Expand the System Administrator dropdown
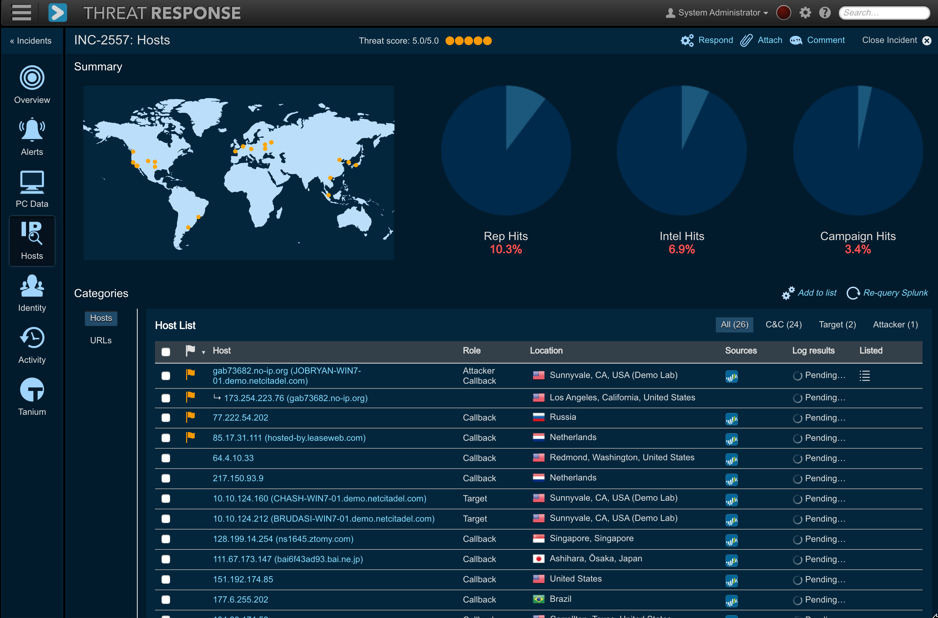 (717, 13)
